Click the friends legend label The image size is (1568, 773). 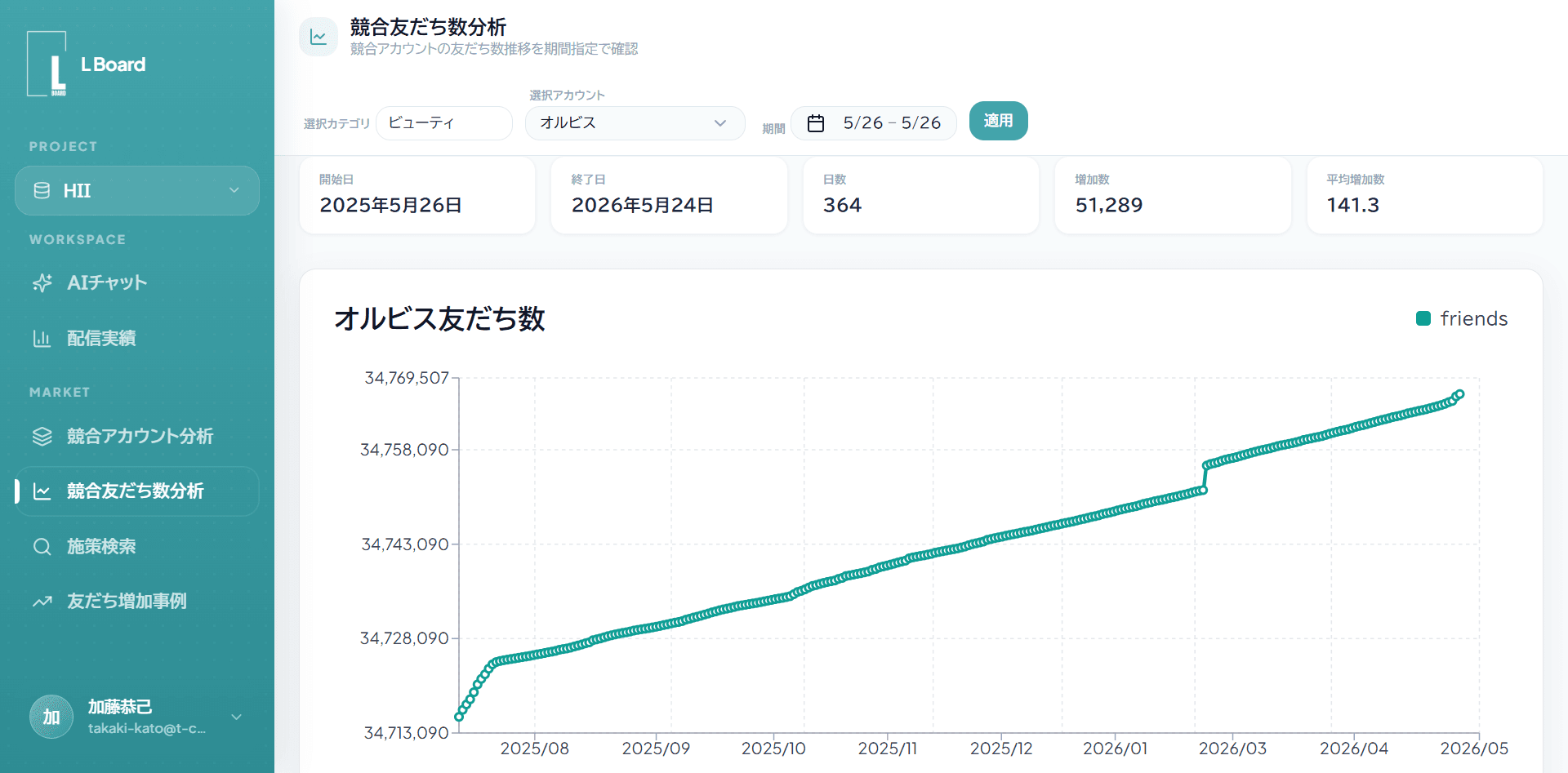click(x=1473, y=318)
